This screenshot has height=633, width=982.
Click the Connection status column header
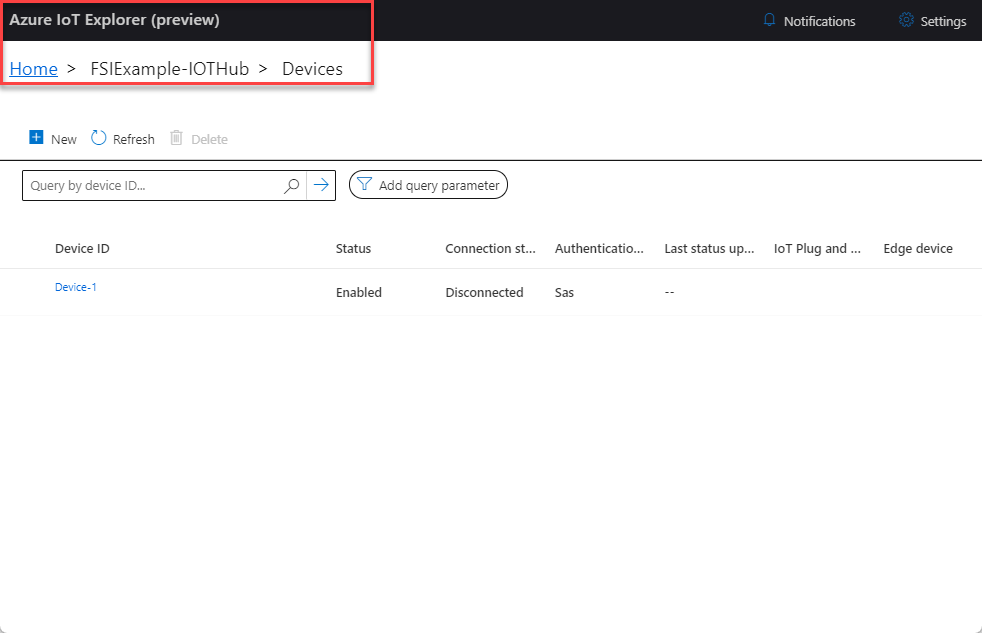click(x=490, y=248)
